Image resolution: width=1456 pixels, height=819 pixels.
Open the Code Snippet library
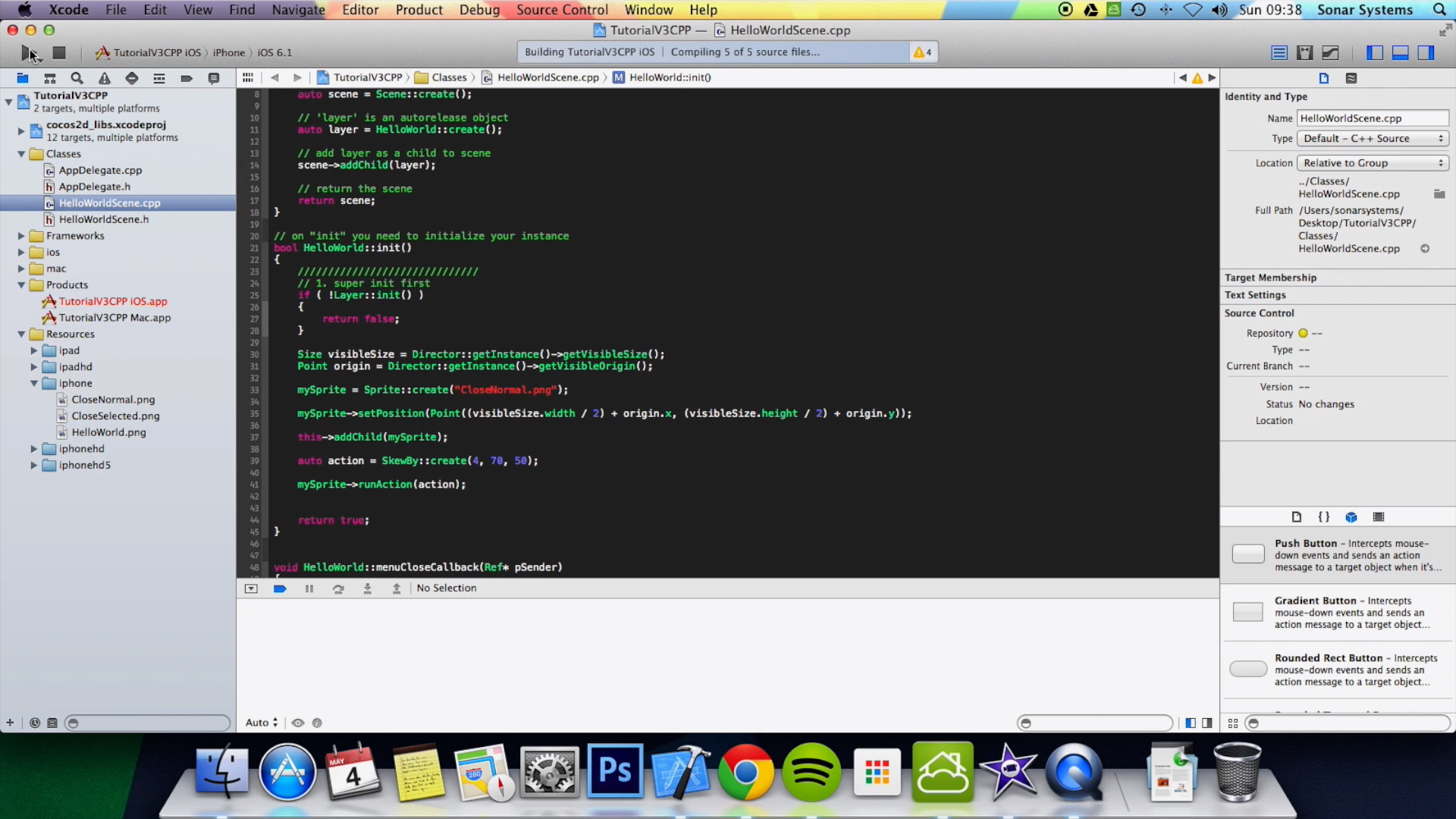(x=1324, y=516)
